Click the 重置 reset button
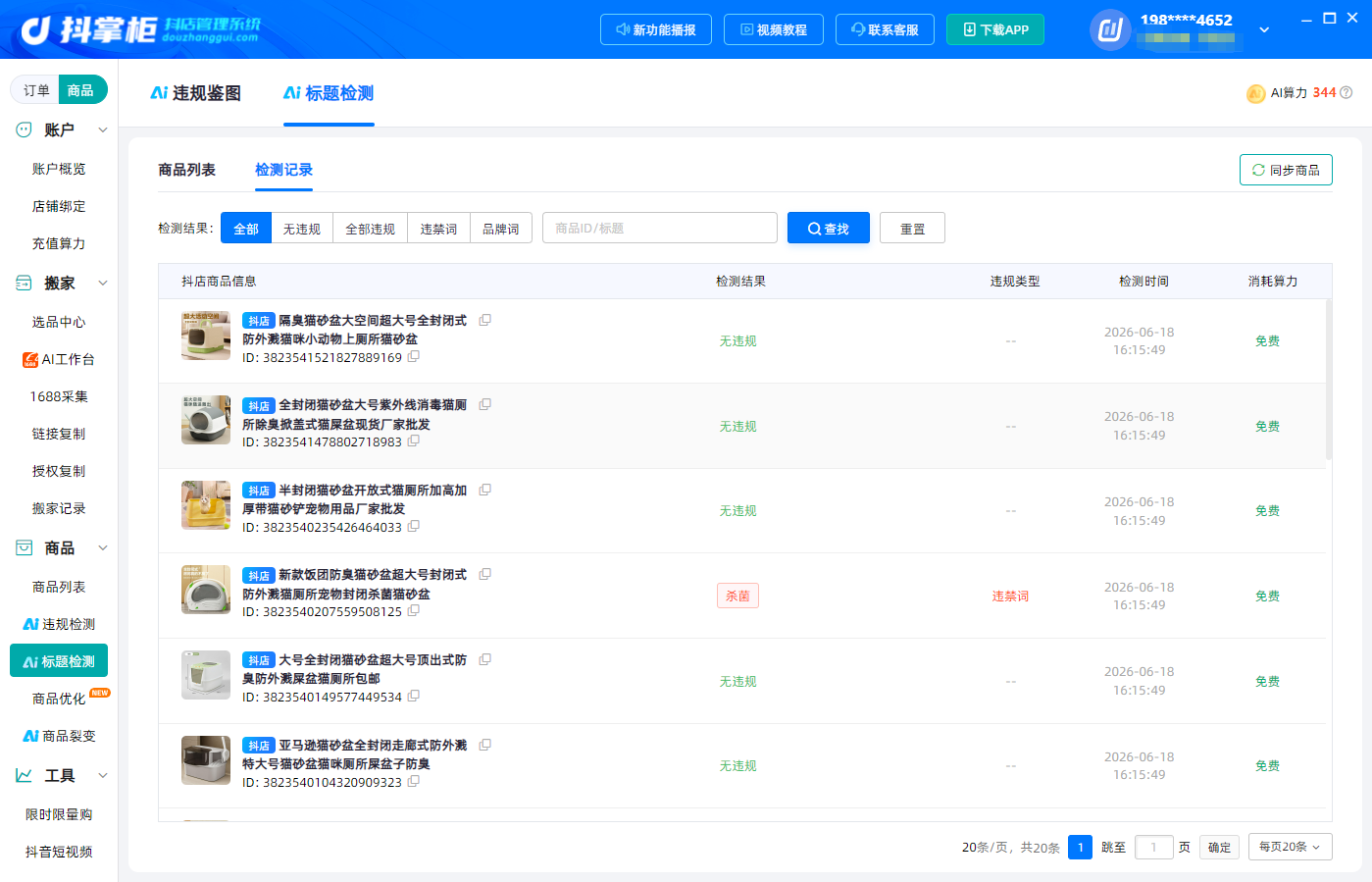Screen dimensions: 1372x882 pos(912,228)
